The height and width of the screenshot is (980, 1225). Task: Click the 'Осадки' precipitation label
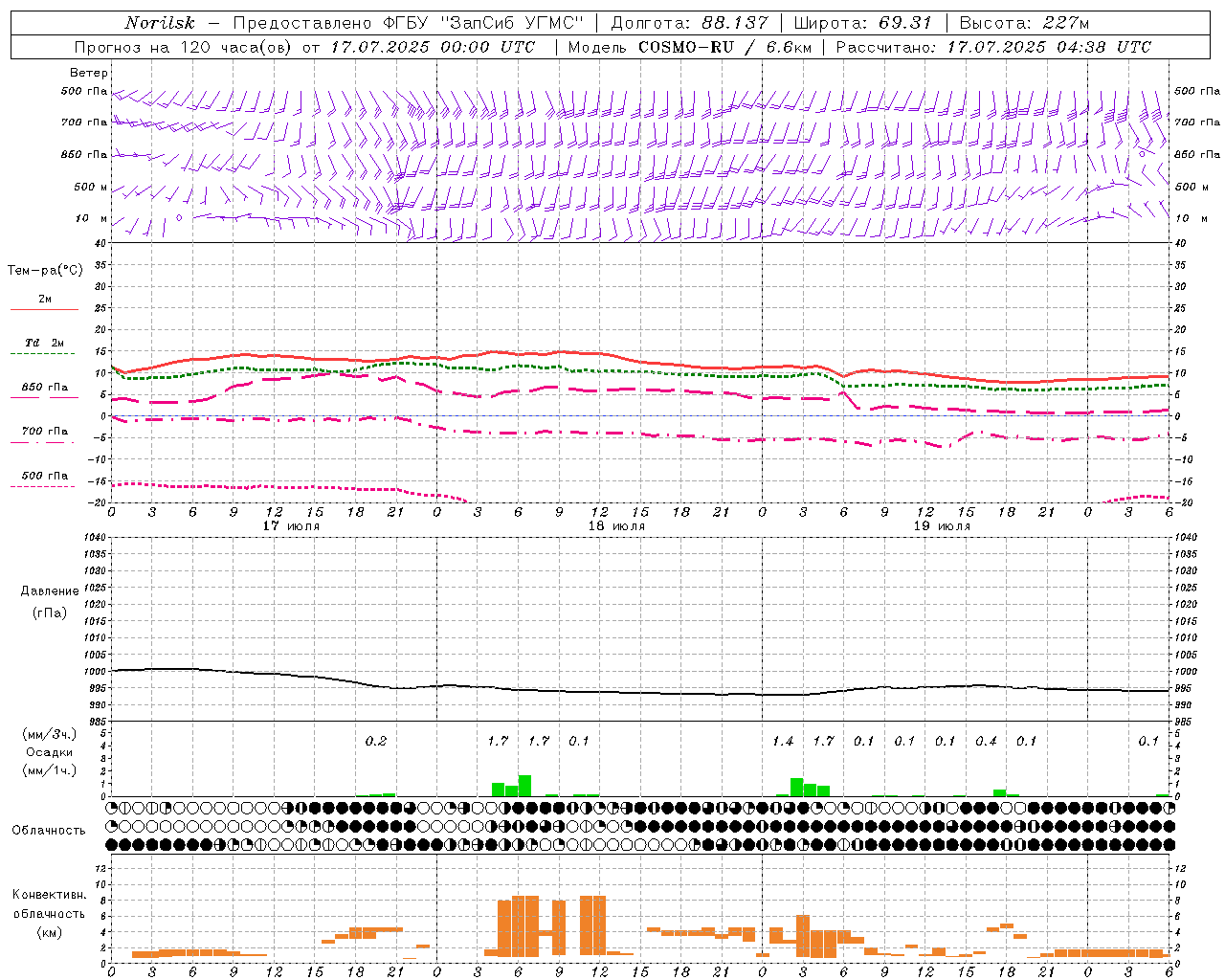49,752
